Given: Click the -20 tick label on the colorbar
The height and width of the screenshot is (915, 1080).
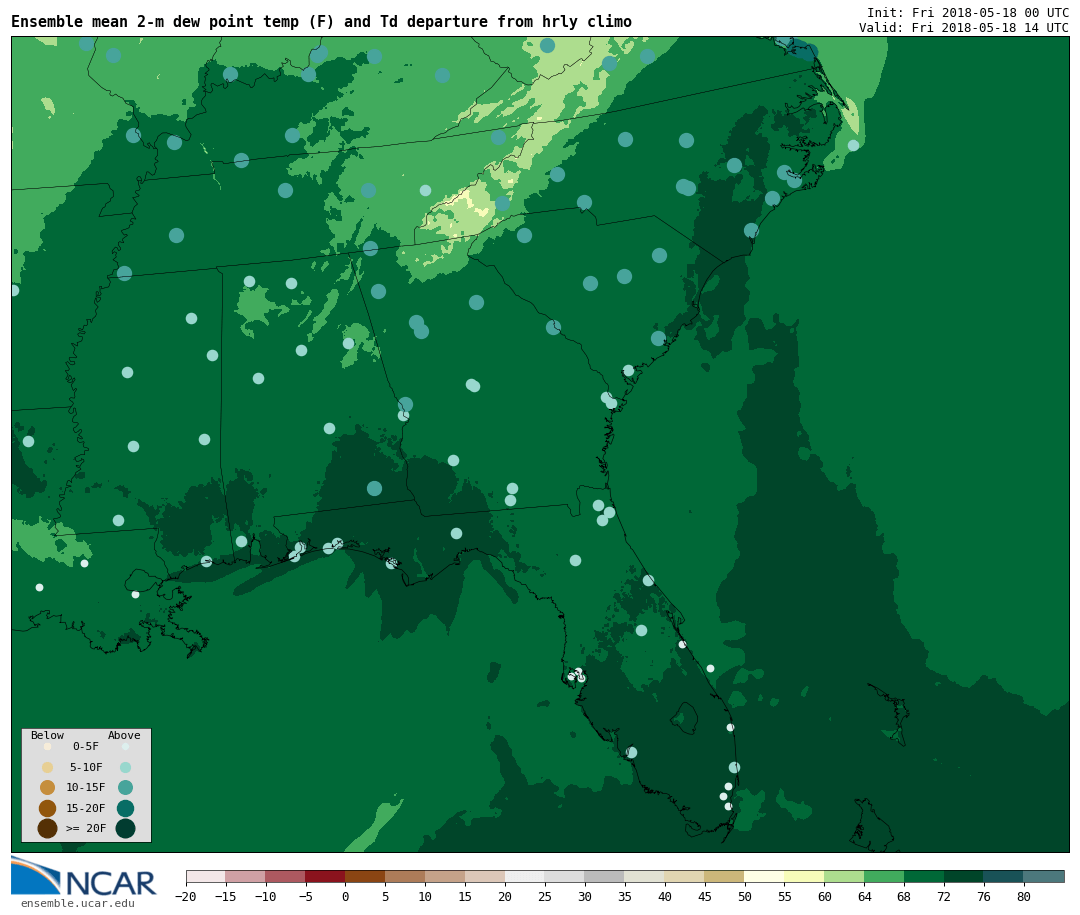Looking at the screenshot, I should 185,896.
